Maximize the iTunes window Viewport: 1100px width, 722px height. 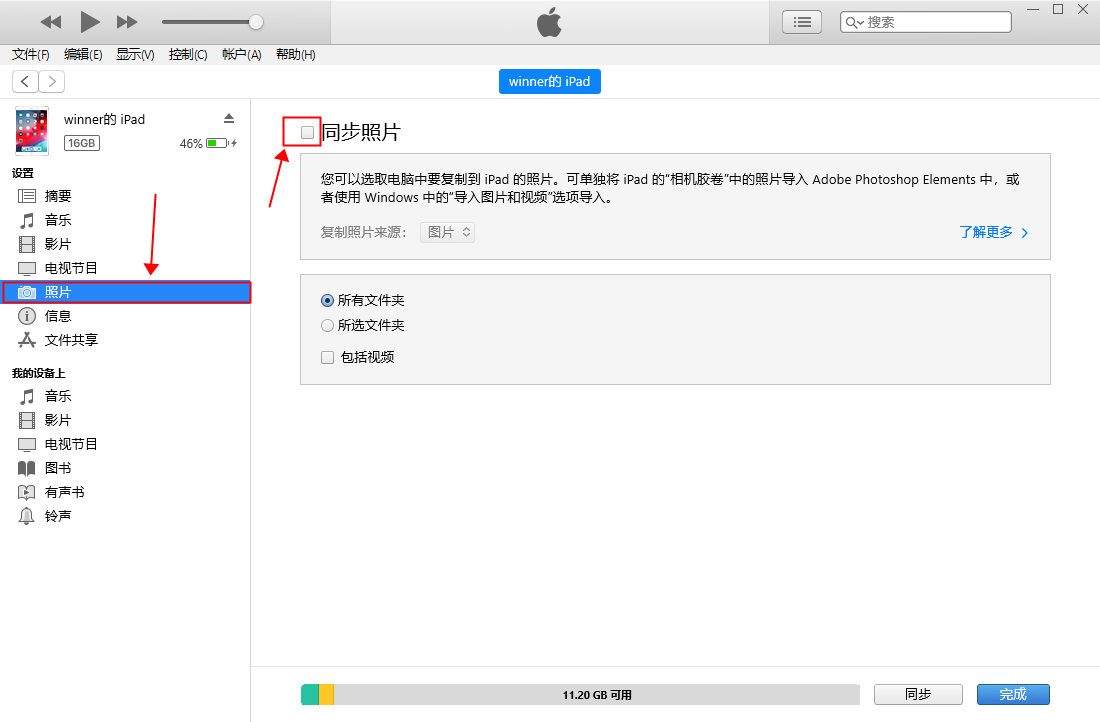tap(1058, 10)
